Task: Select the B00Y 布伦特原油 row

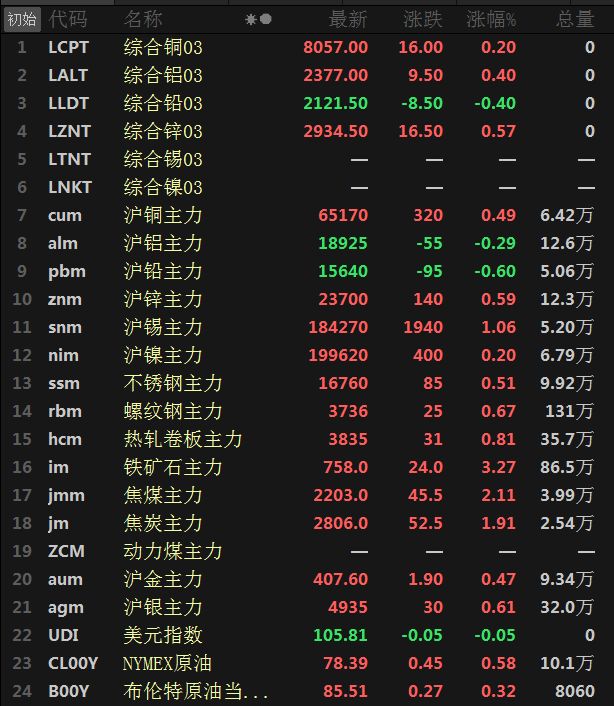Action: click(307, 691)
